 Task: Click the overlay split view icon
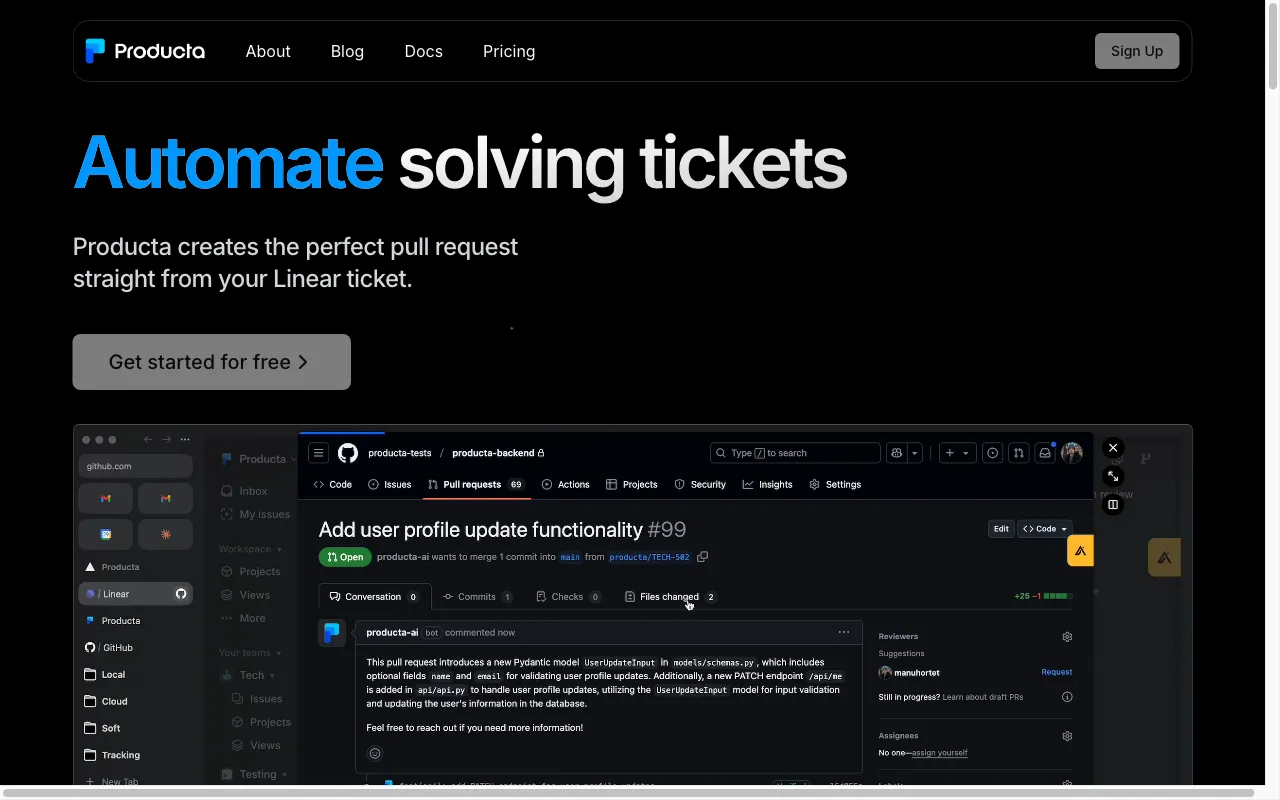coord(1113,504)
